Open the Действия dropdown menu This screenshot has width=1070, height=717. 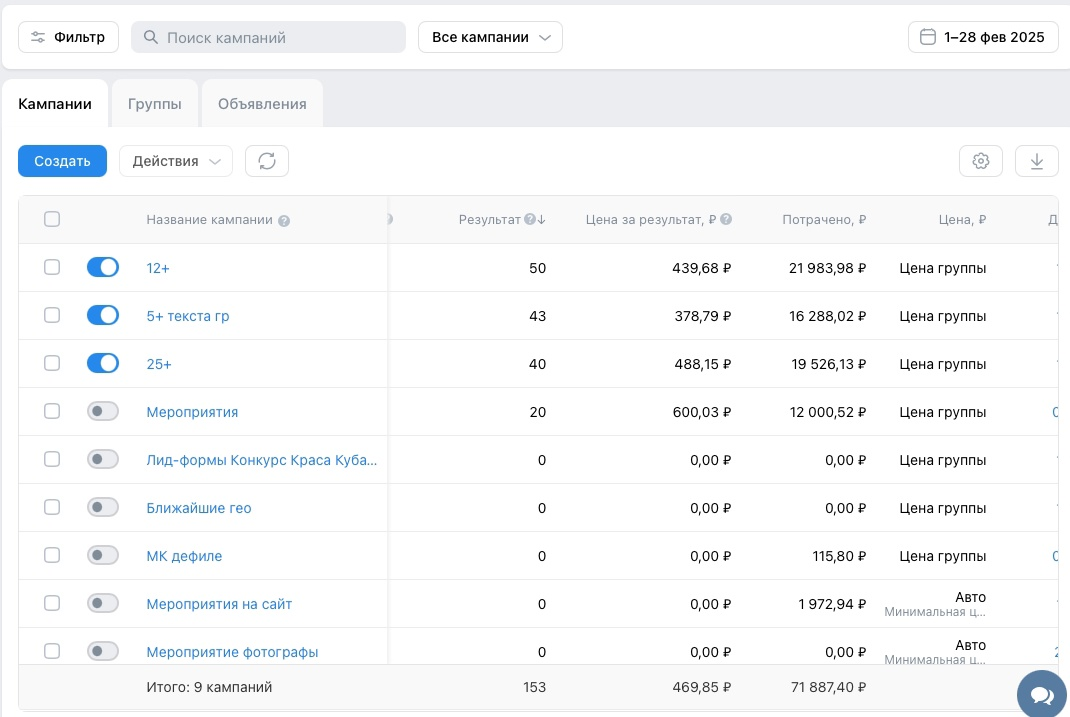(176, 161)
